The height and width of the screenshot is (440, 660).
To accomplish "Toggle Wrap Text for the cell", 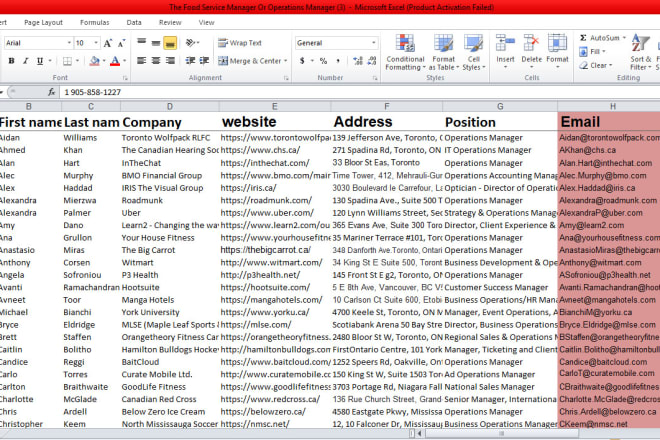I will click(x=240, y=43).
